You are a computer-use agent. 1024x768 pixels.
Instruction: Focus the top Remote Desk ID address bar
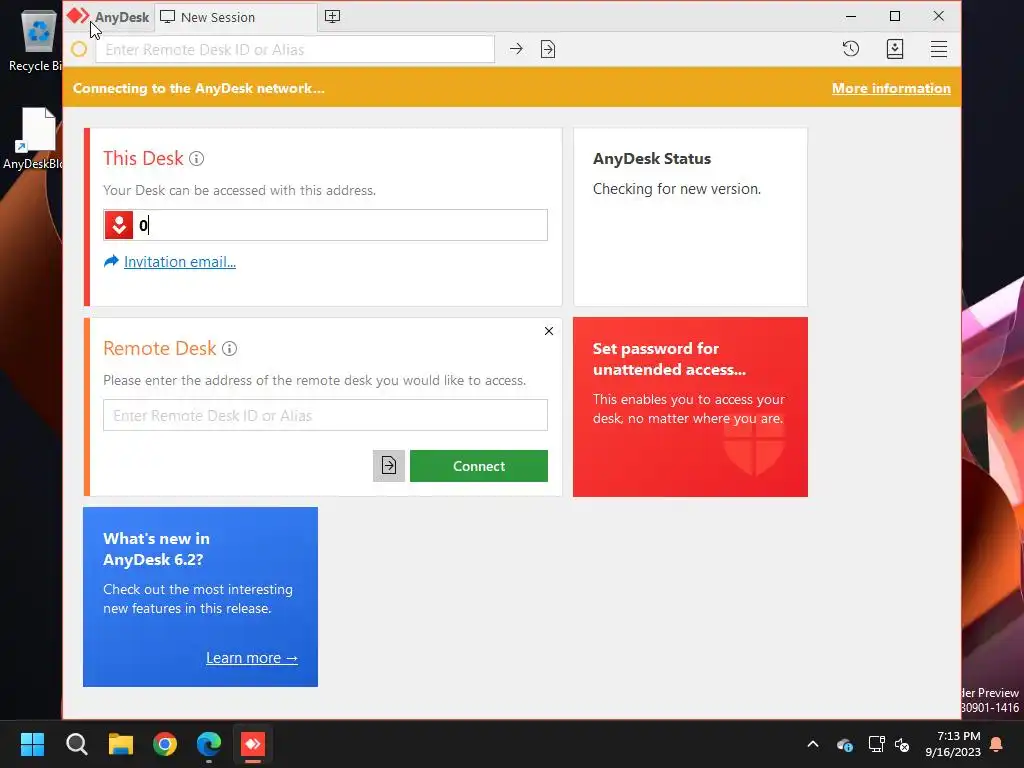[295, 50]
